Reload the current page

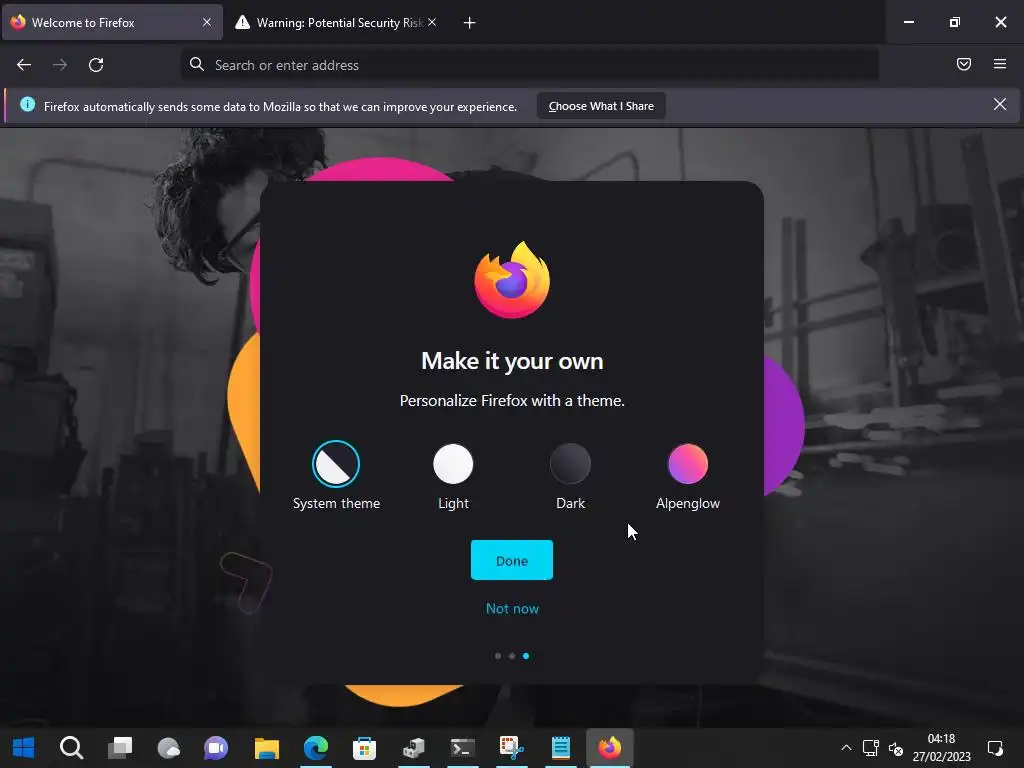coord(96,65)
